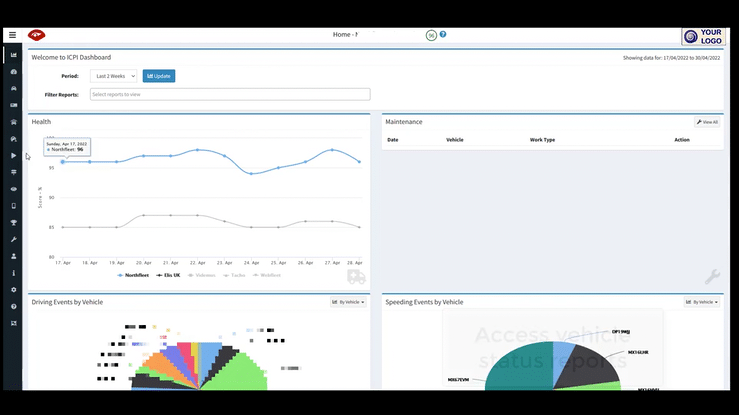The width and height of the screenshot is (739, 415).
Task: Open the Period Last 2 Weeks dropdown
Action: [x=114, y=76]
